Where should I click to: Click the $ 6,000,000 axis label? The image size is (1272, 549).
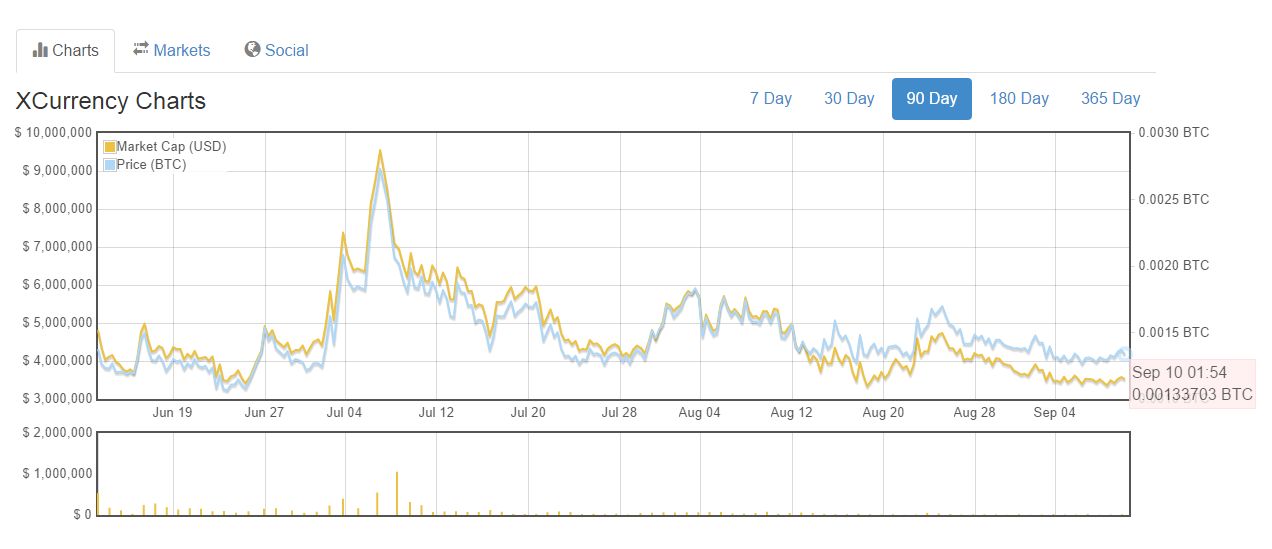tap(58, 284)
